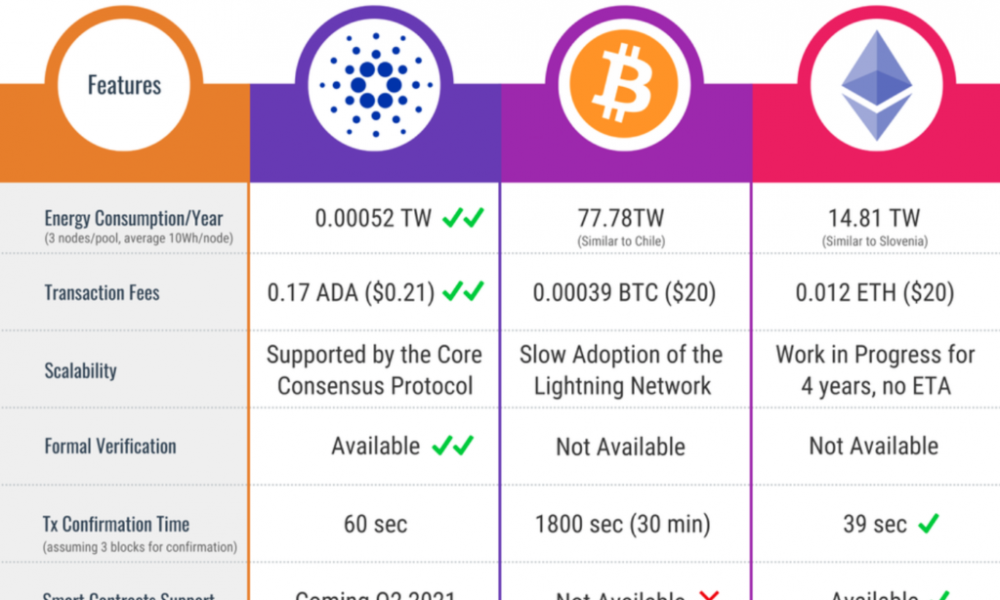The height and width of the screenshot is (600, 1000).
Task: Select the Transaction Fees row label
Action: coord(102,293)
